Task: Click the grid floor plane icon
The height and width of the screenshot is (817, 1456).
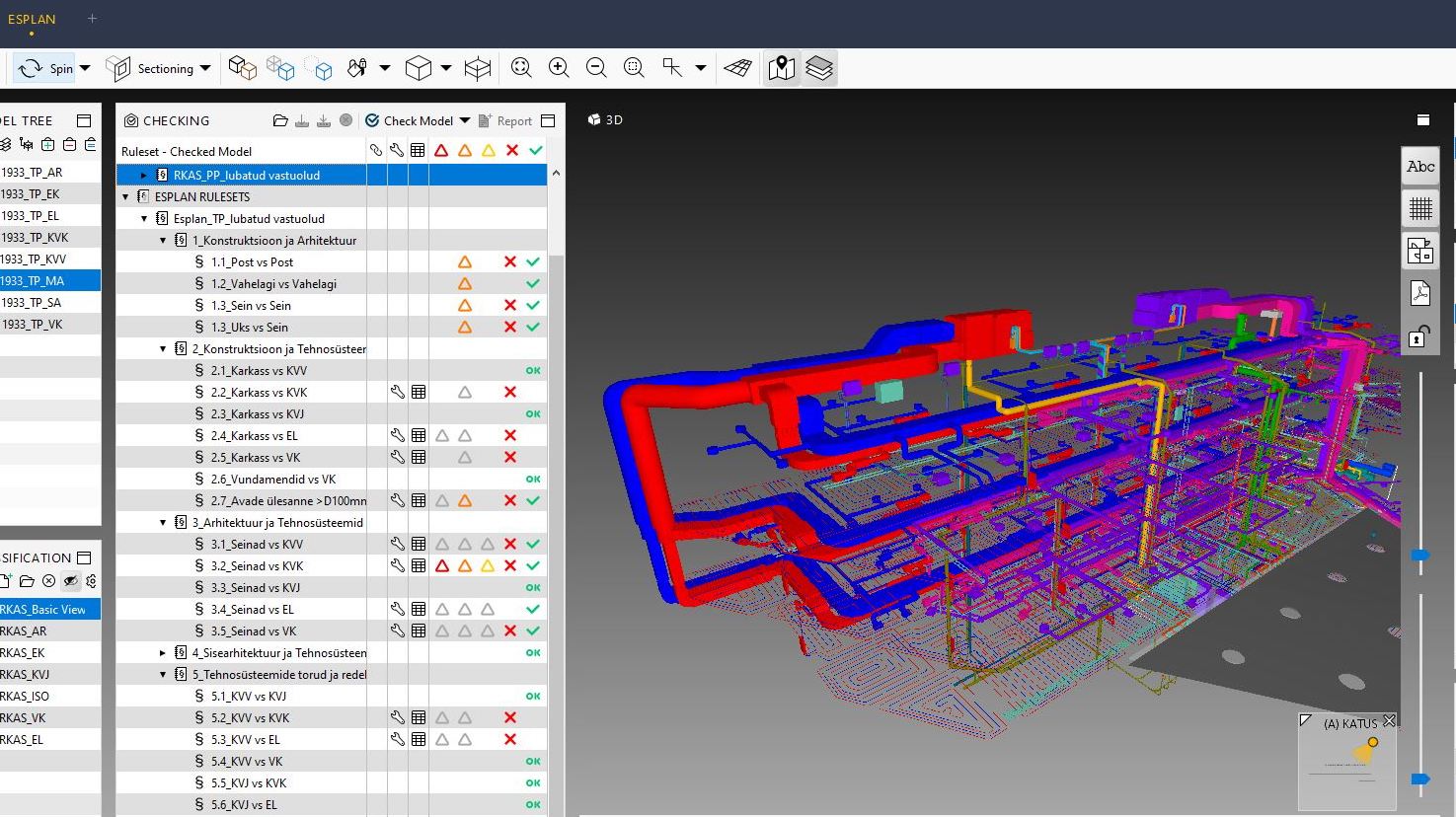Action: click(x=738, y=68)
